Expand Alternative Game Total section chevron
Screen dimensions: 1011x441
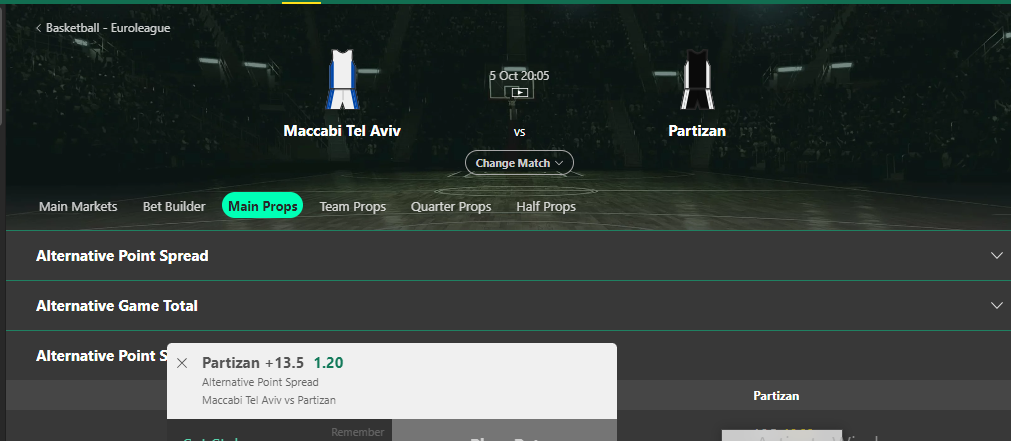996,306
